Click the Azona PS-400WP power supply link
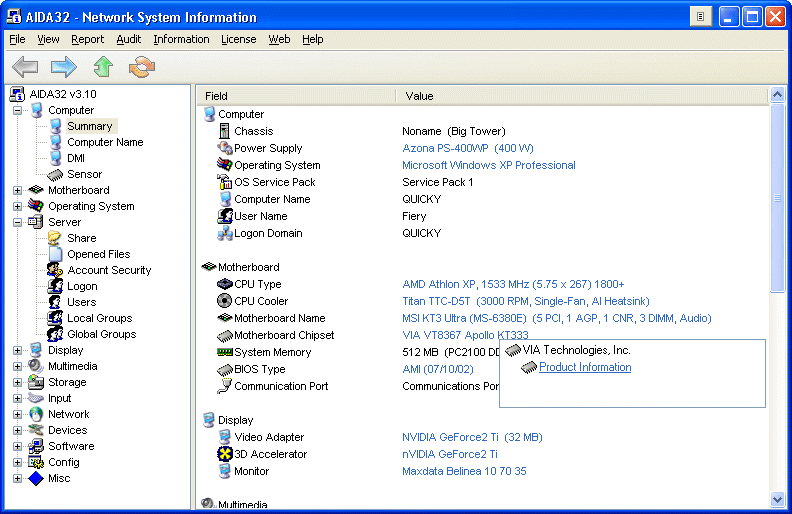The image size is (792, 514). (468, 148)
